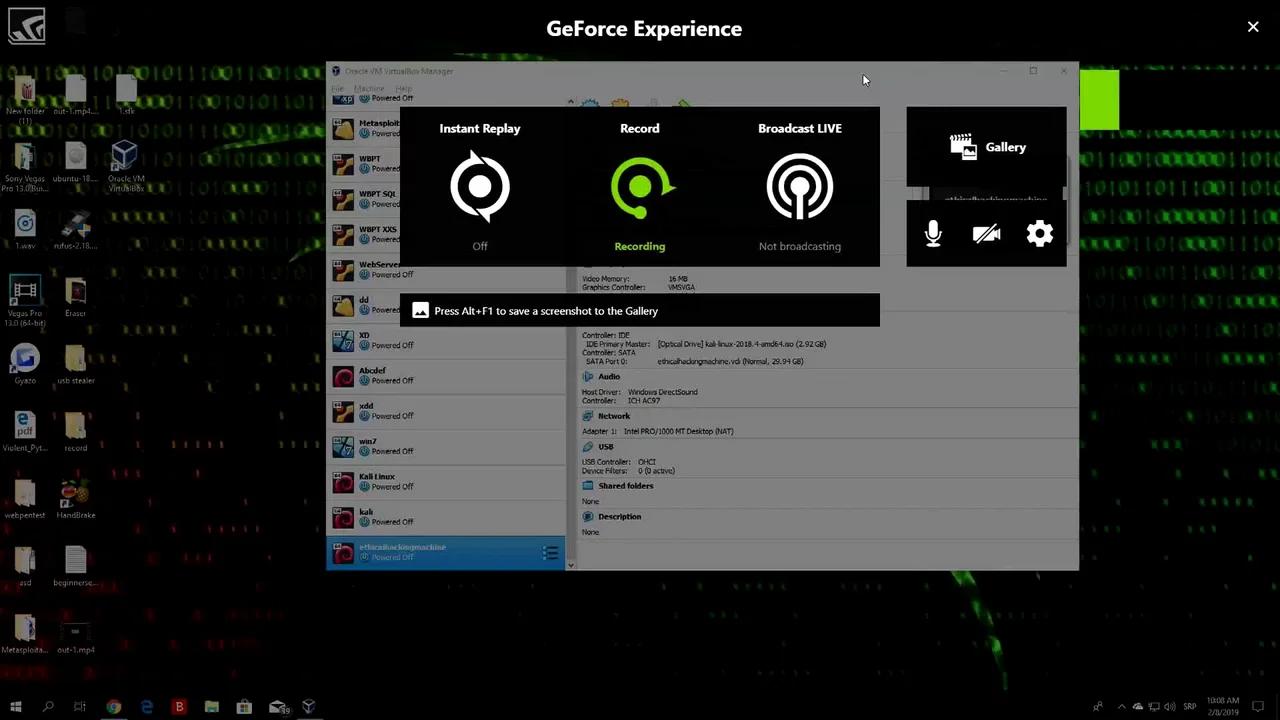Select the Kali Linux VM in VirtualBox

(446, 482)
